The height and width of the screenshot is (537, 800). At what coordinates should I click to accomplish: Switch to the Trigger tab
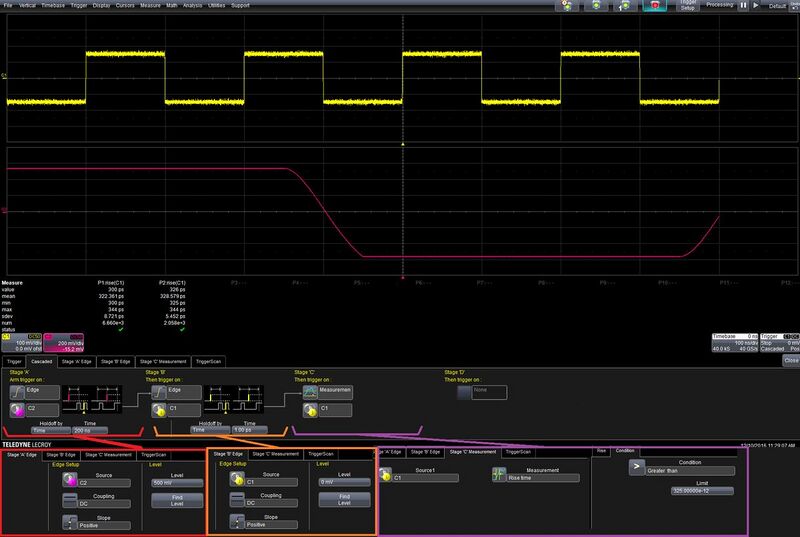(14, 362)
